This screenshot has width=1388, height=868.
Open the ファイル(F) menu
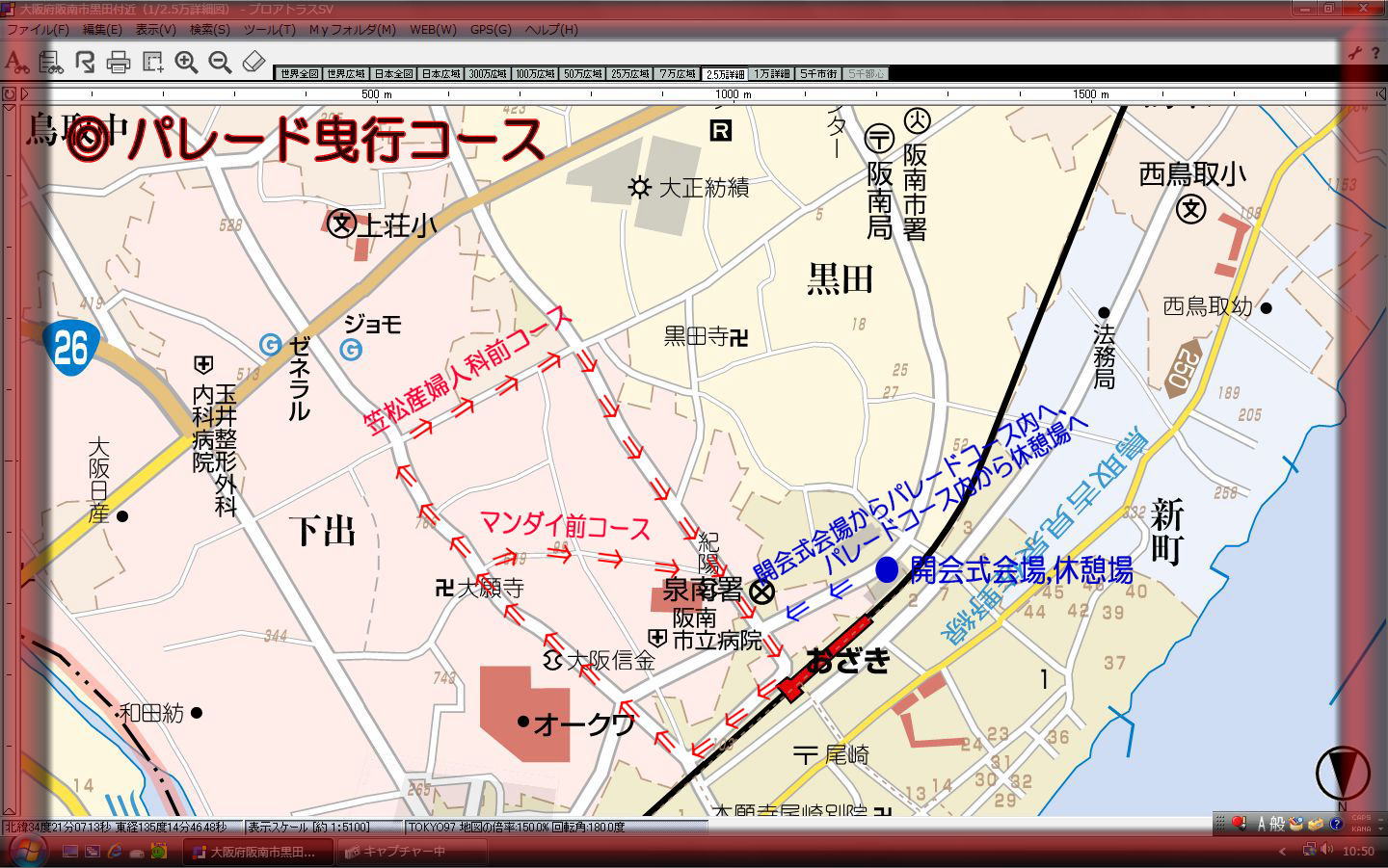pos(38,30)
